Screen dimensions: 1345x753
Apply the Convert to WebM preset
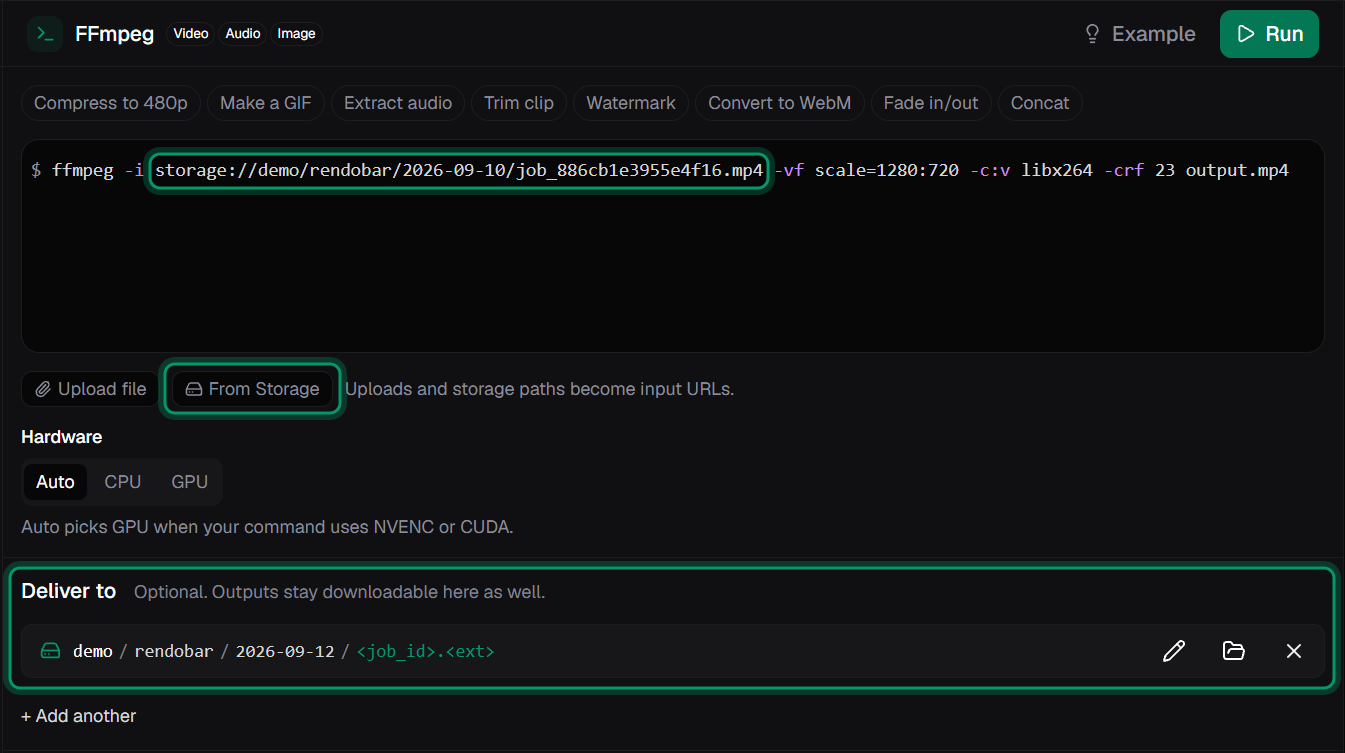[780, 103]
